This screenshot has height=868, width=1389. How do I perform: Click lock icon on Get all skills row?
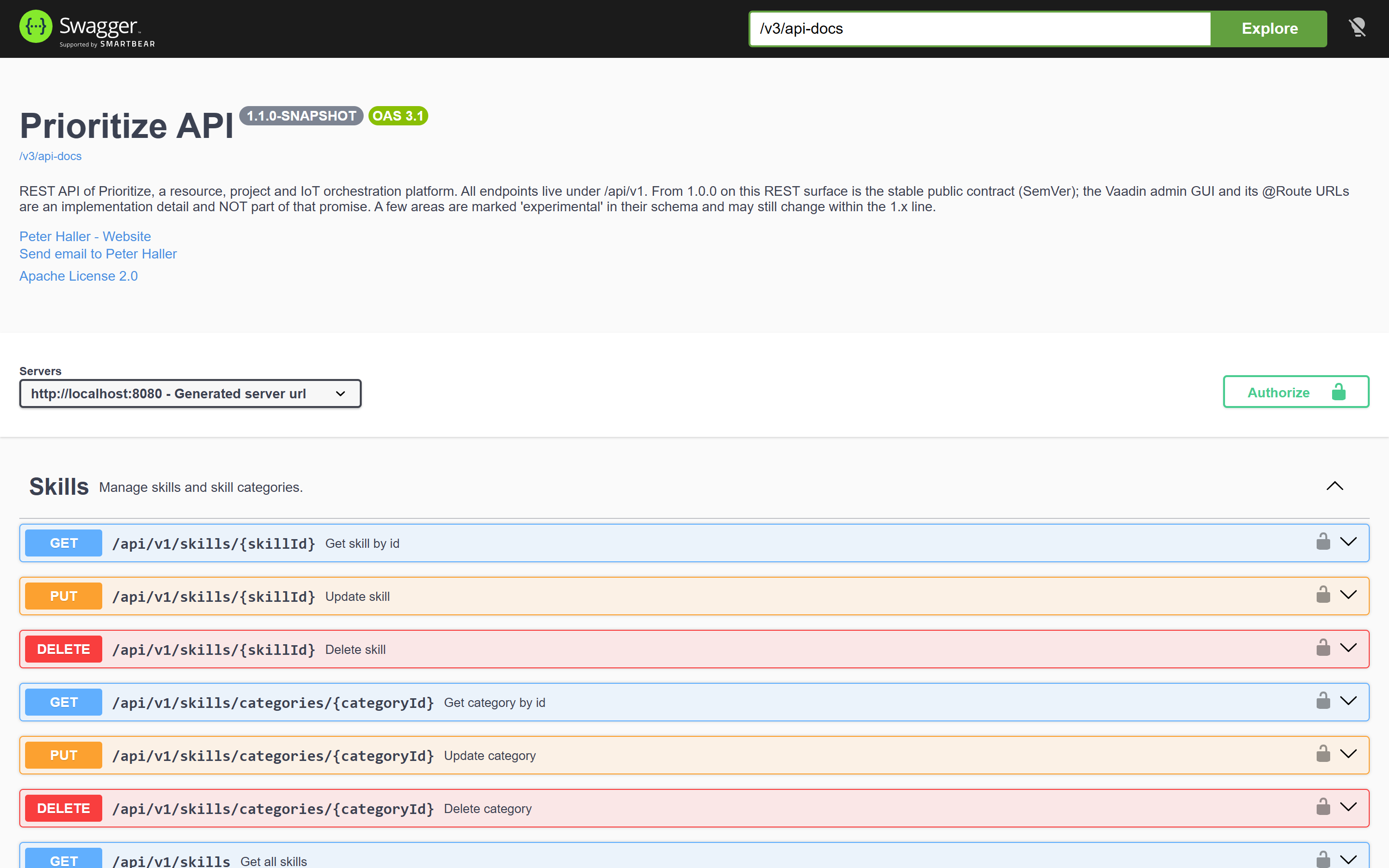1323,859
